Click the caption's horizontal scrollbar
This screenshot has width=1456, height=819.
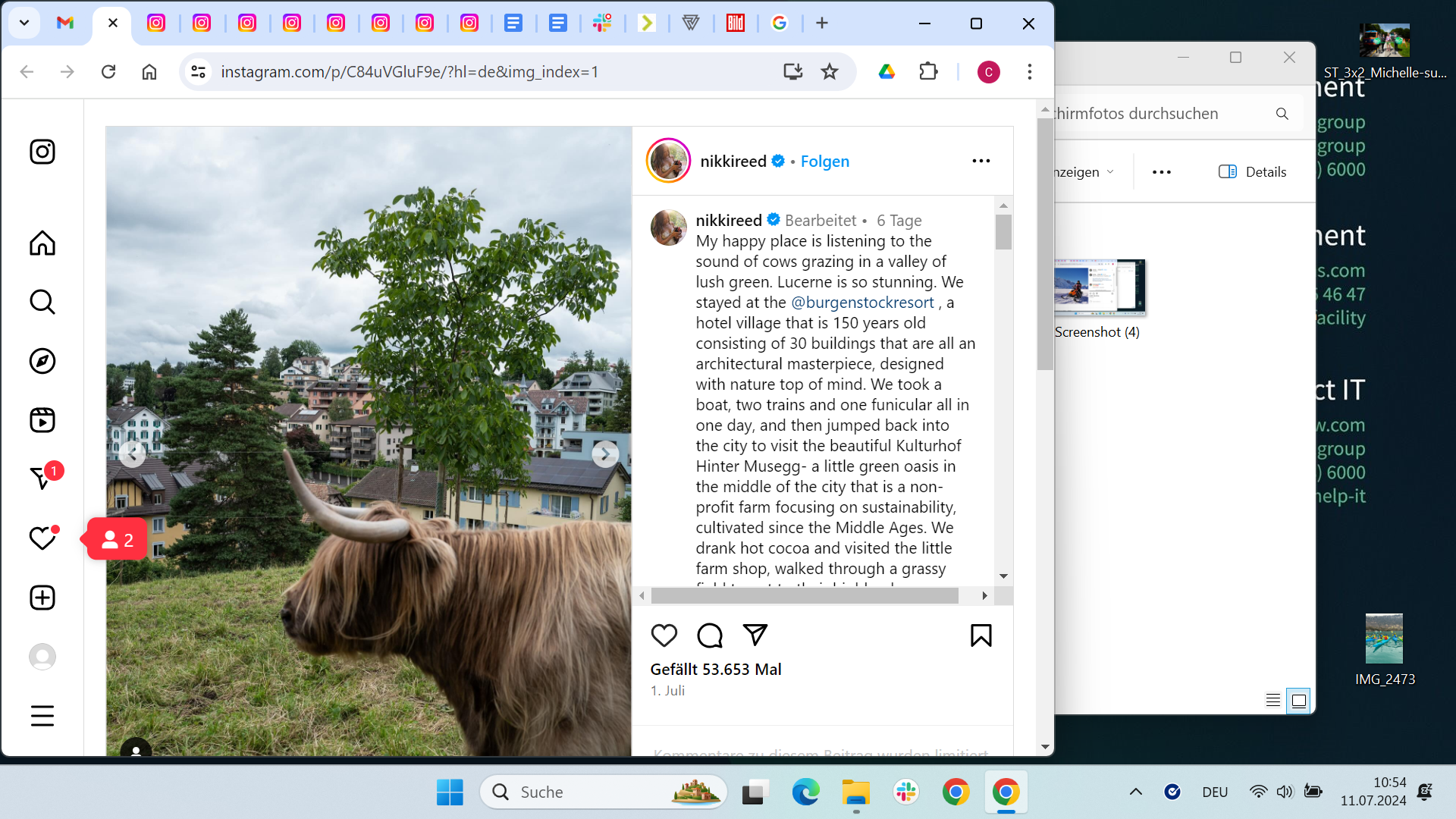804,596
